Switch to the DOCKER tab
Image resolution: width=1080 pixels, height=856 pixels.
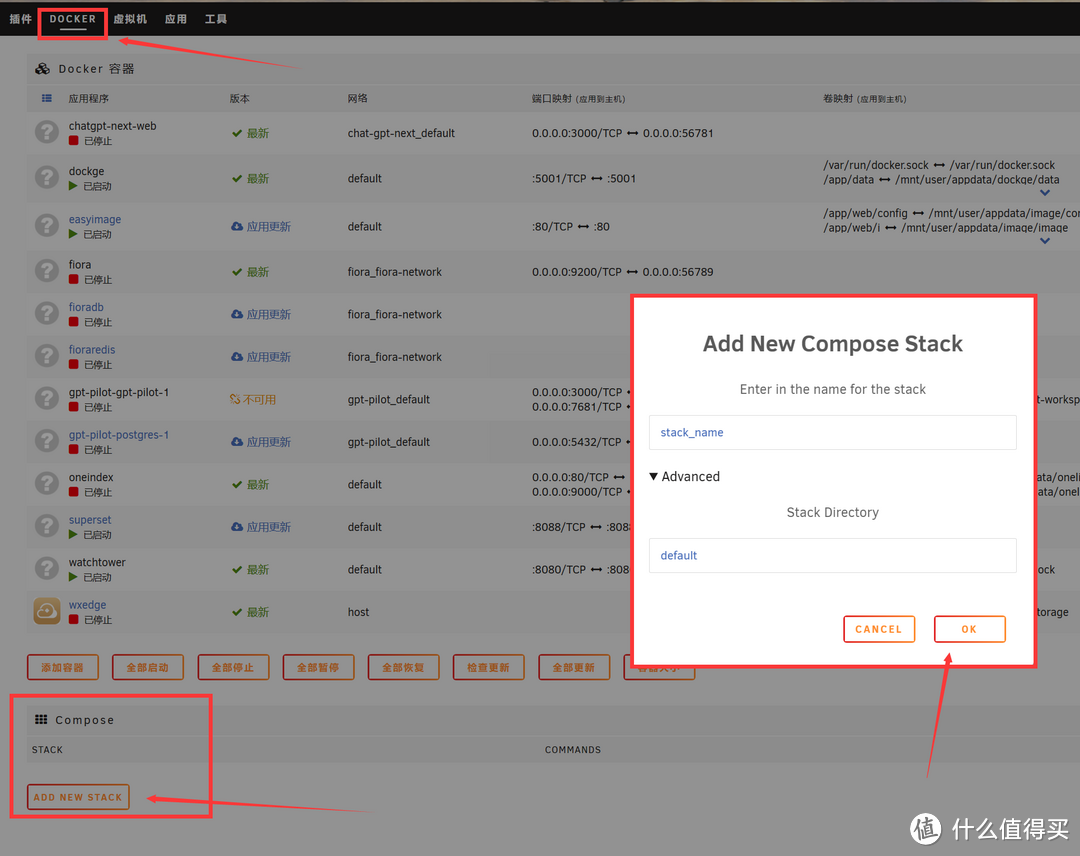73,19
